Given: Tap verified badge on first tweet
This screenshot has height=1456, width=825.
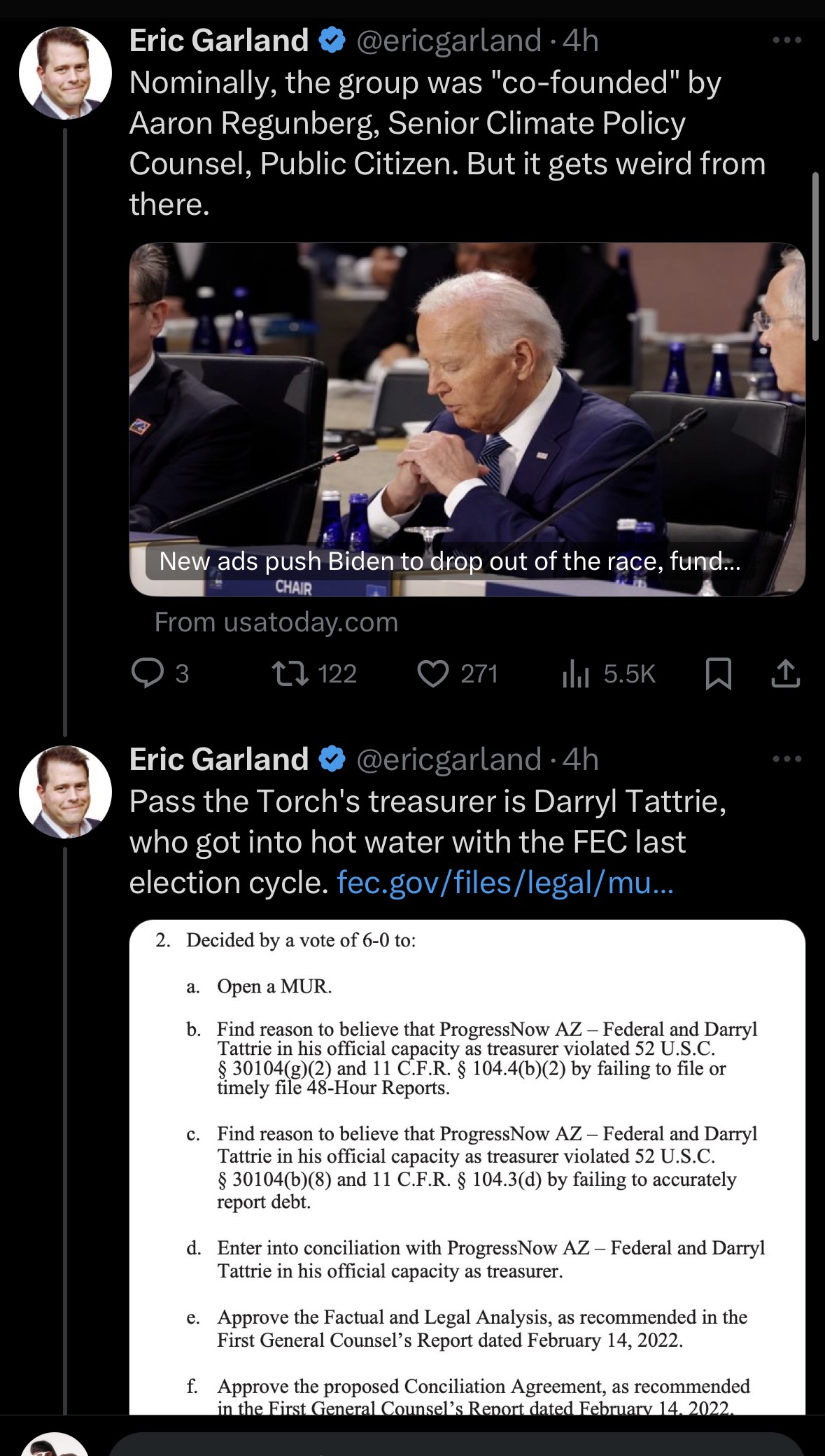Looking at the screenshot, I should coord(332,41).
